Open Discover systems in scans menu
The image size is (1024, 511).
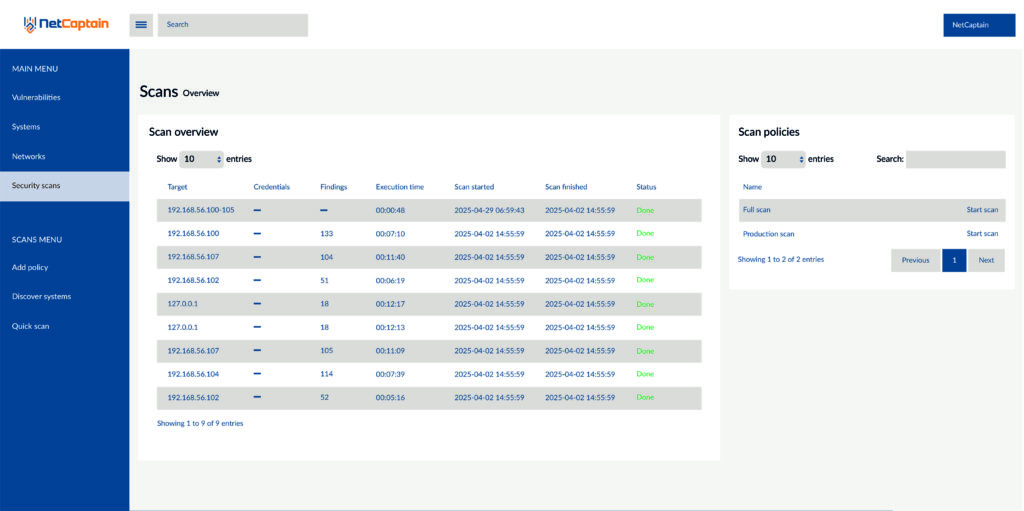point(41,296)
